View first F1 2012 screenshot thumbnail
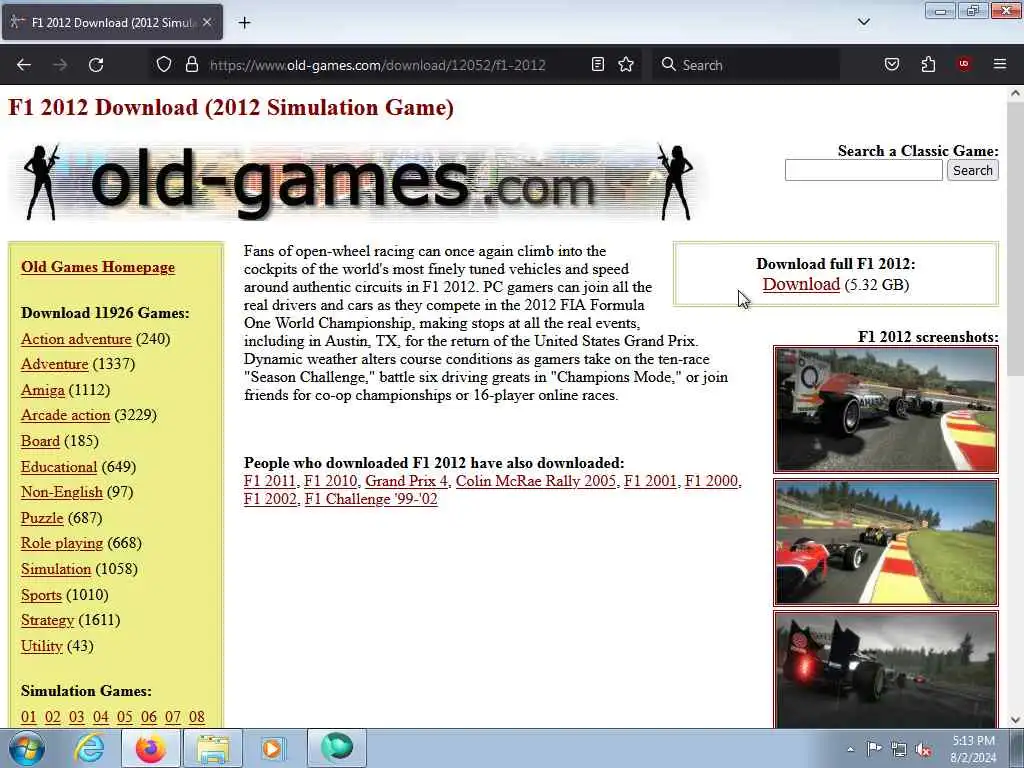The height and width of the screenshot is (768, 1024). pyautogui.click(x=886, y=409)
